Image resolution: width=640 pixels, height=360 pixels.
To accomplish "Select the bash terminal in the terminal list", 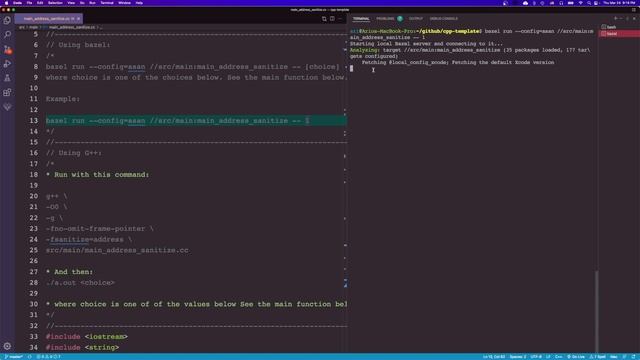I will coord(619,27).
